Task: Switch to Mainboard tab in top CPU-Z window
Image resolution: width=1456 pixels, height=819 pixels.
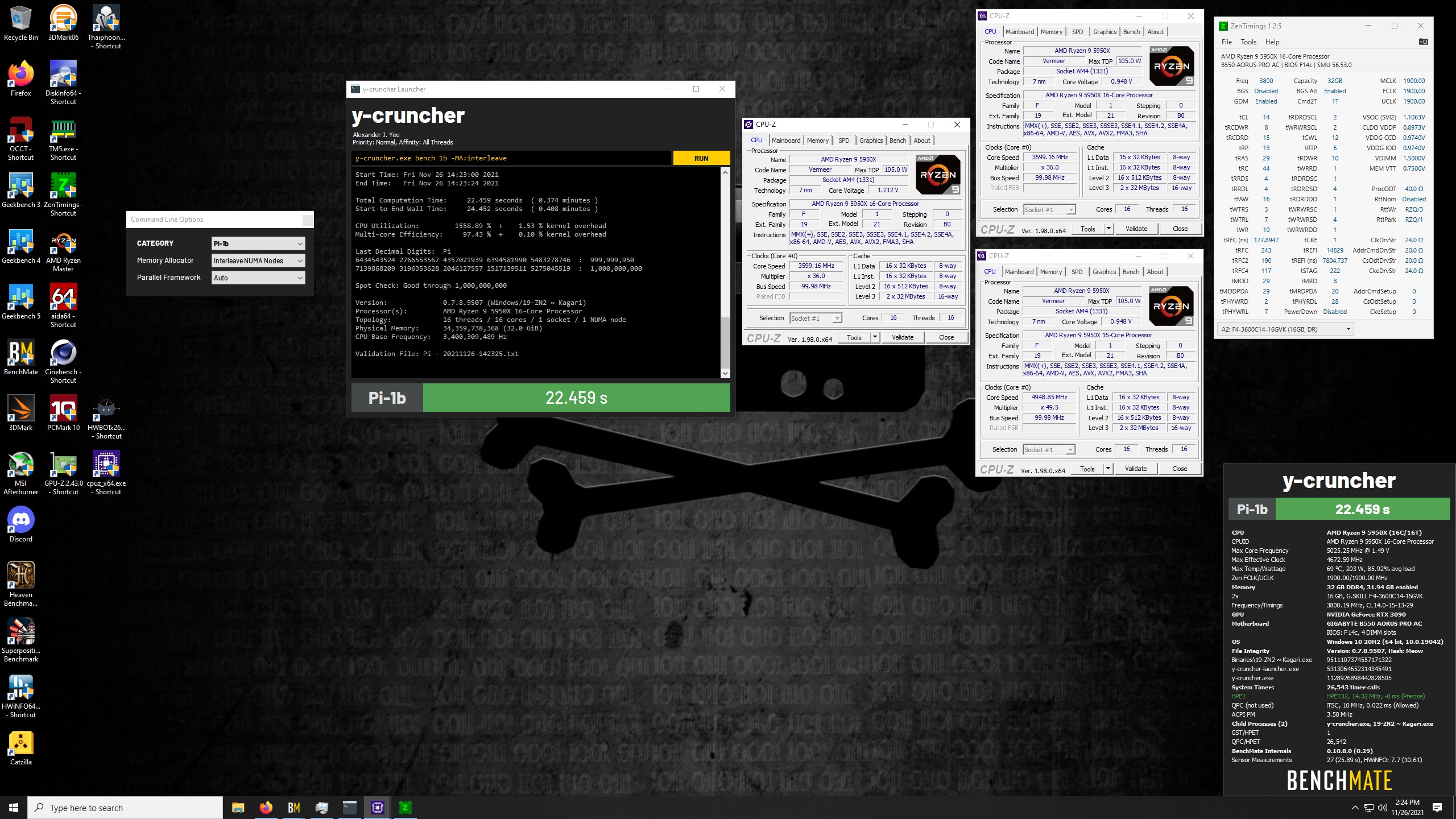Action: pos(1020,32)
